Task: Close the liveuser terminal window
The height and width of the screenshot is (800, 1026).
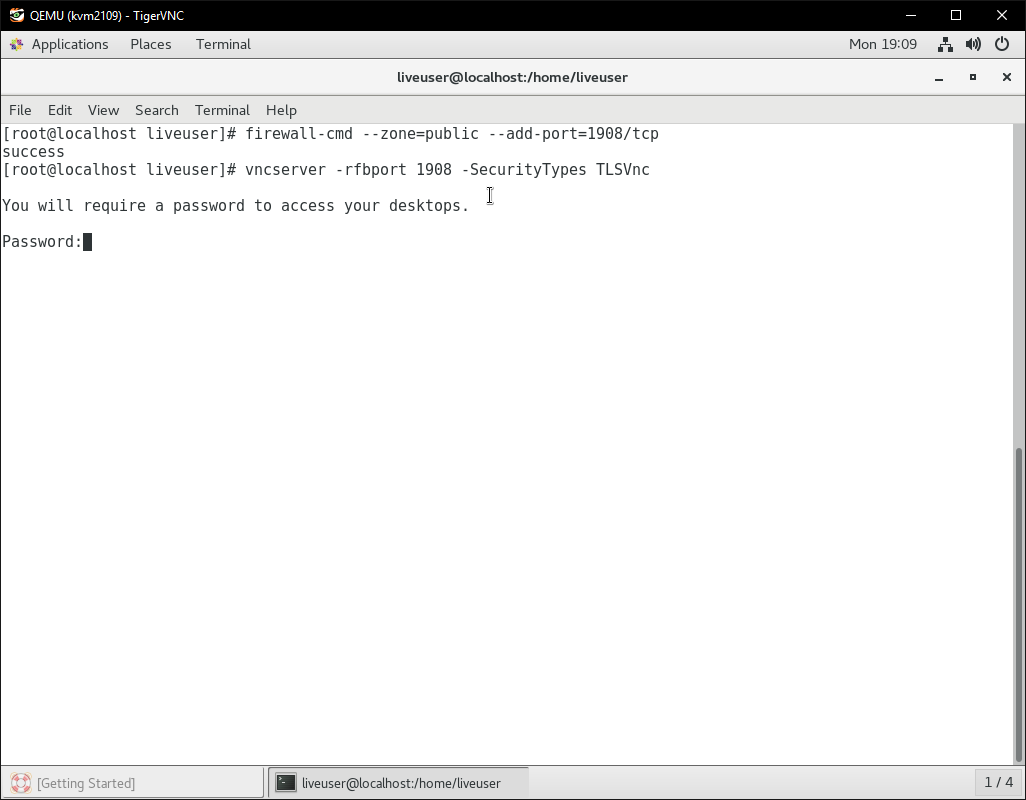Action: [1007, 77]
